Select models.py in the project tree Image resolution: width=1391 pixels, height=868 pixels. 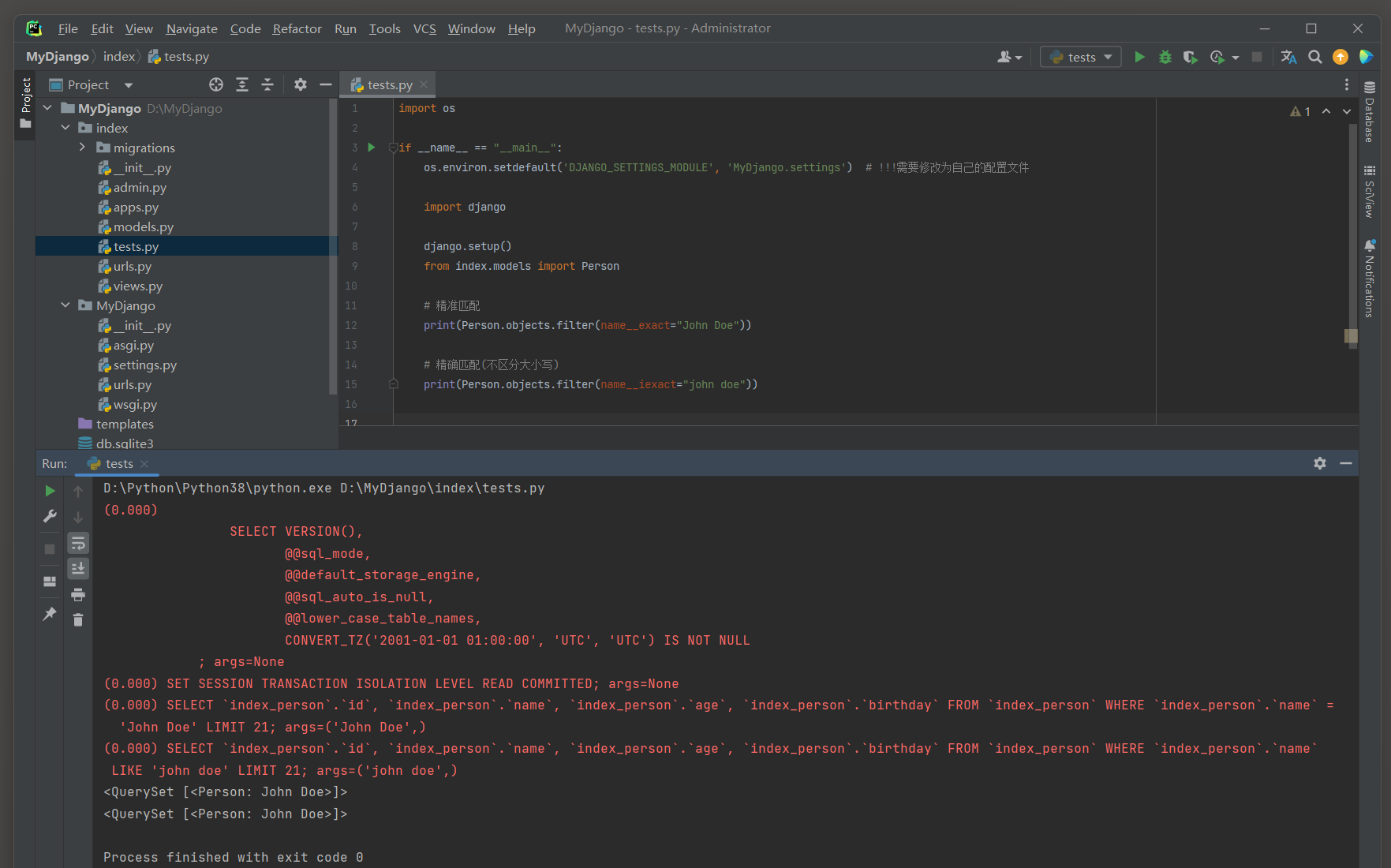143,226
